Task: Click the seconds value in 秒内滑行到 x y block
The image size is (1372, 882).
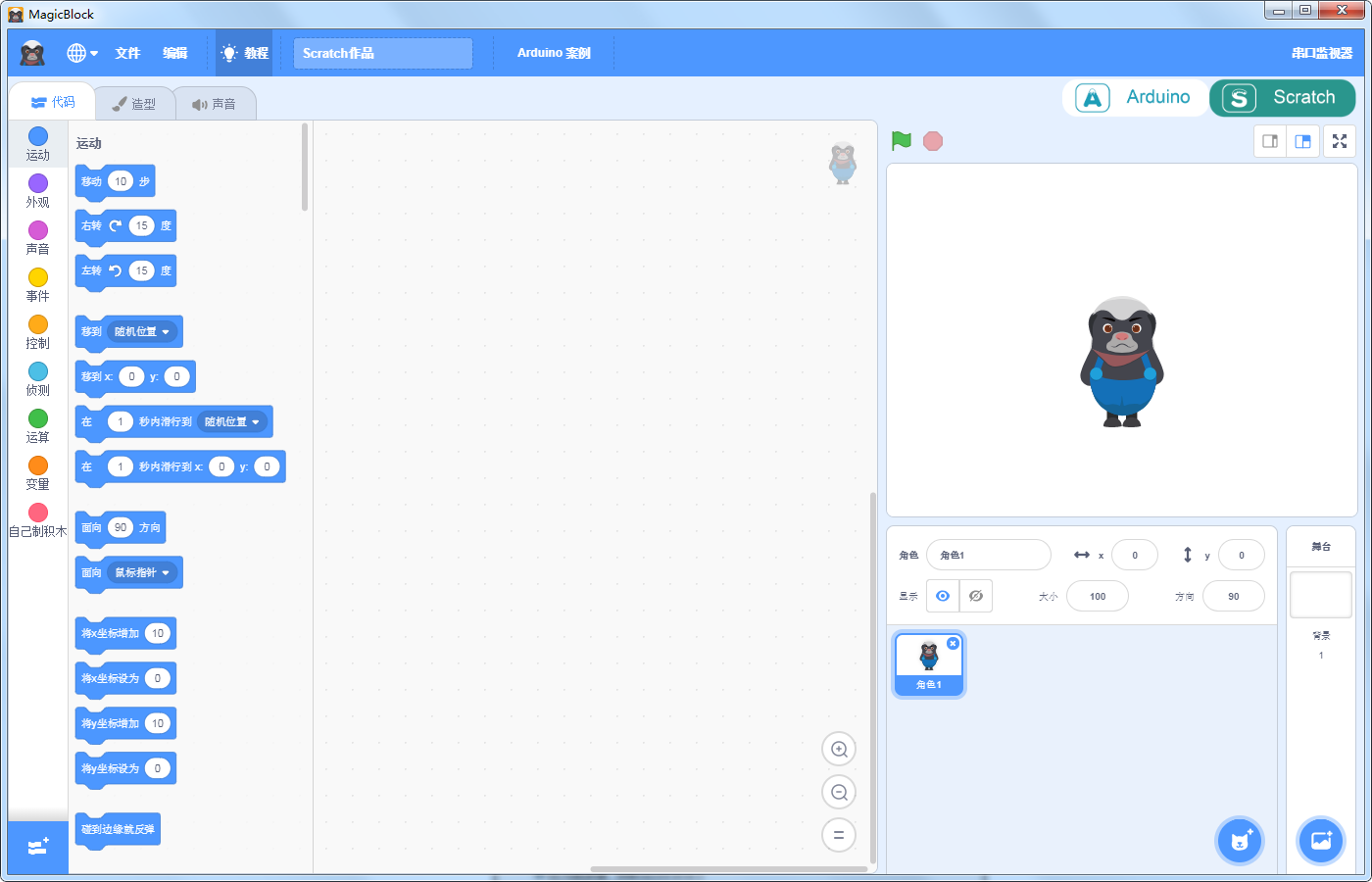Action: pyautogui.click(x=120, y=466)
